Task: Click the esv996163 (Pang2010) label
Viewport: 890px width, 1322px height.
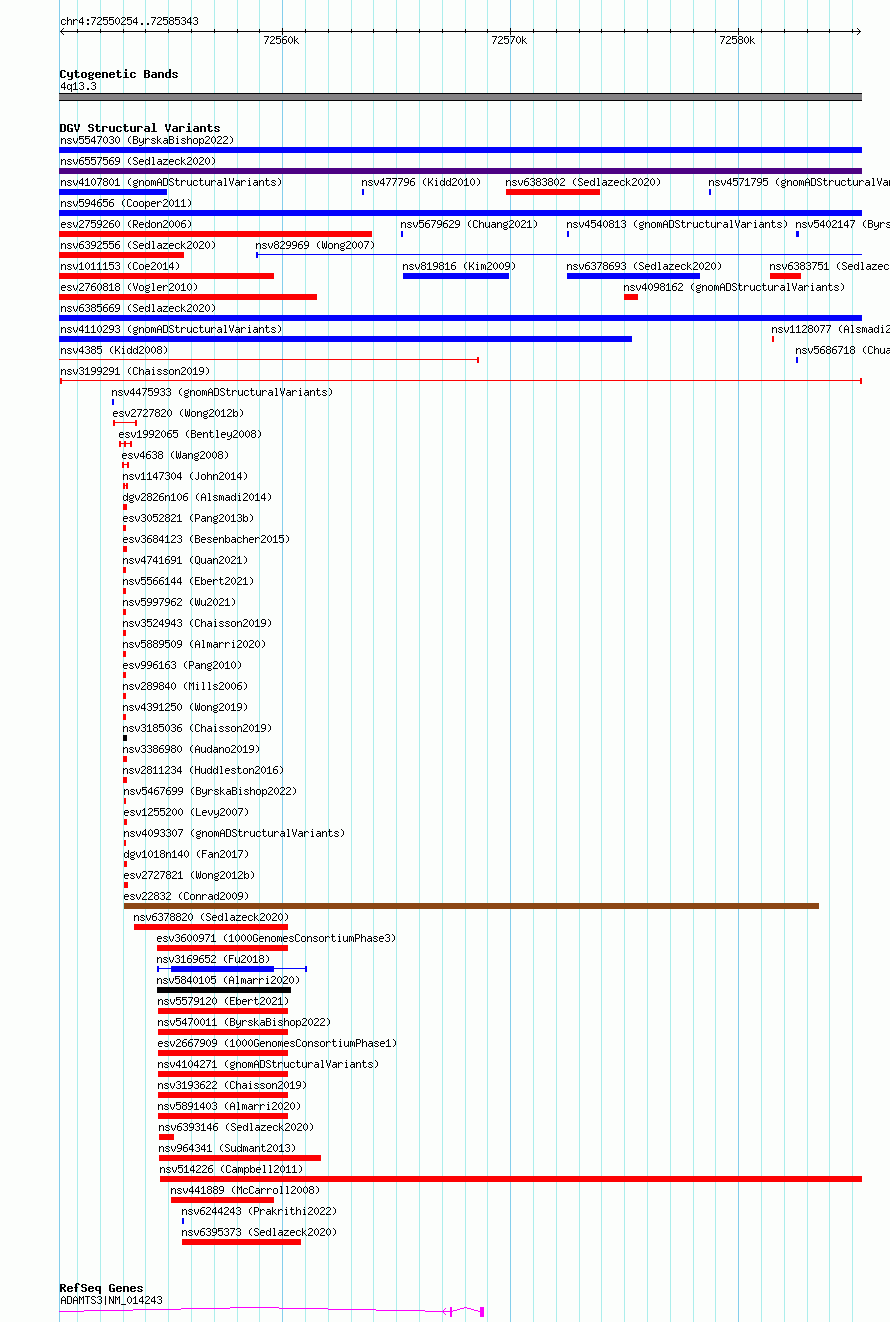Action: pos(183,666)
